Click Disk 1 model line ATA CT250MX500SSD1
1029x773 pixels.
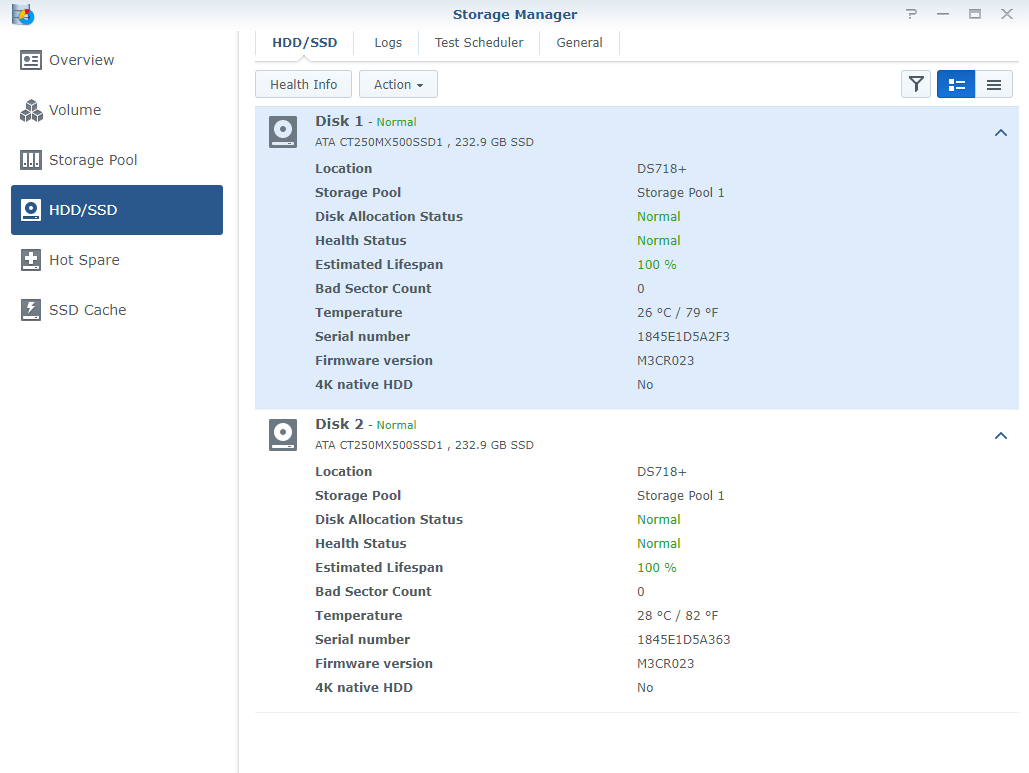[x=424, y=142]
